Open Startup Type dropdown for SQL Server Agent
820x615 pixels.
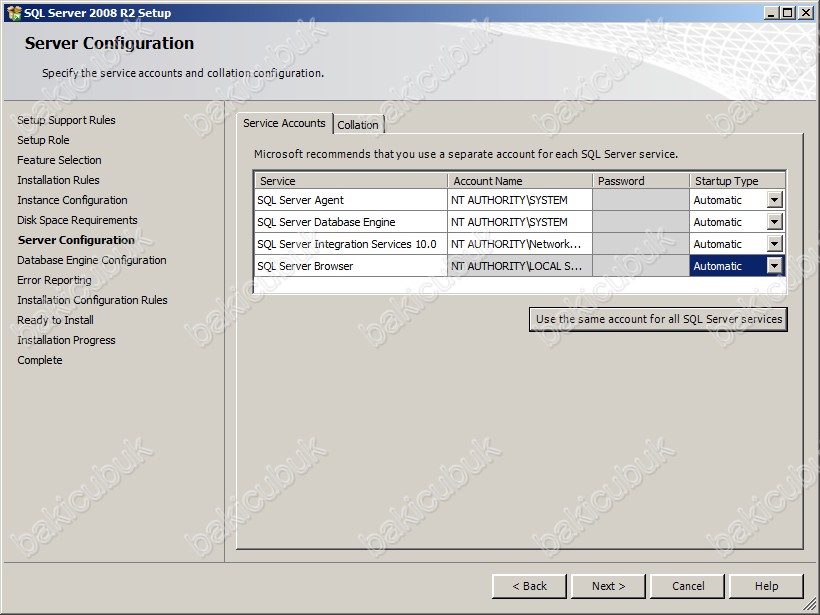pos(775,200)
